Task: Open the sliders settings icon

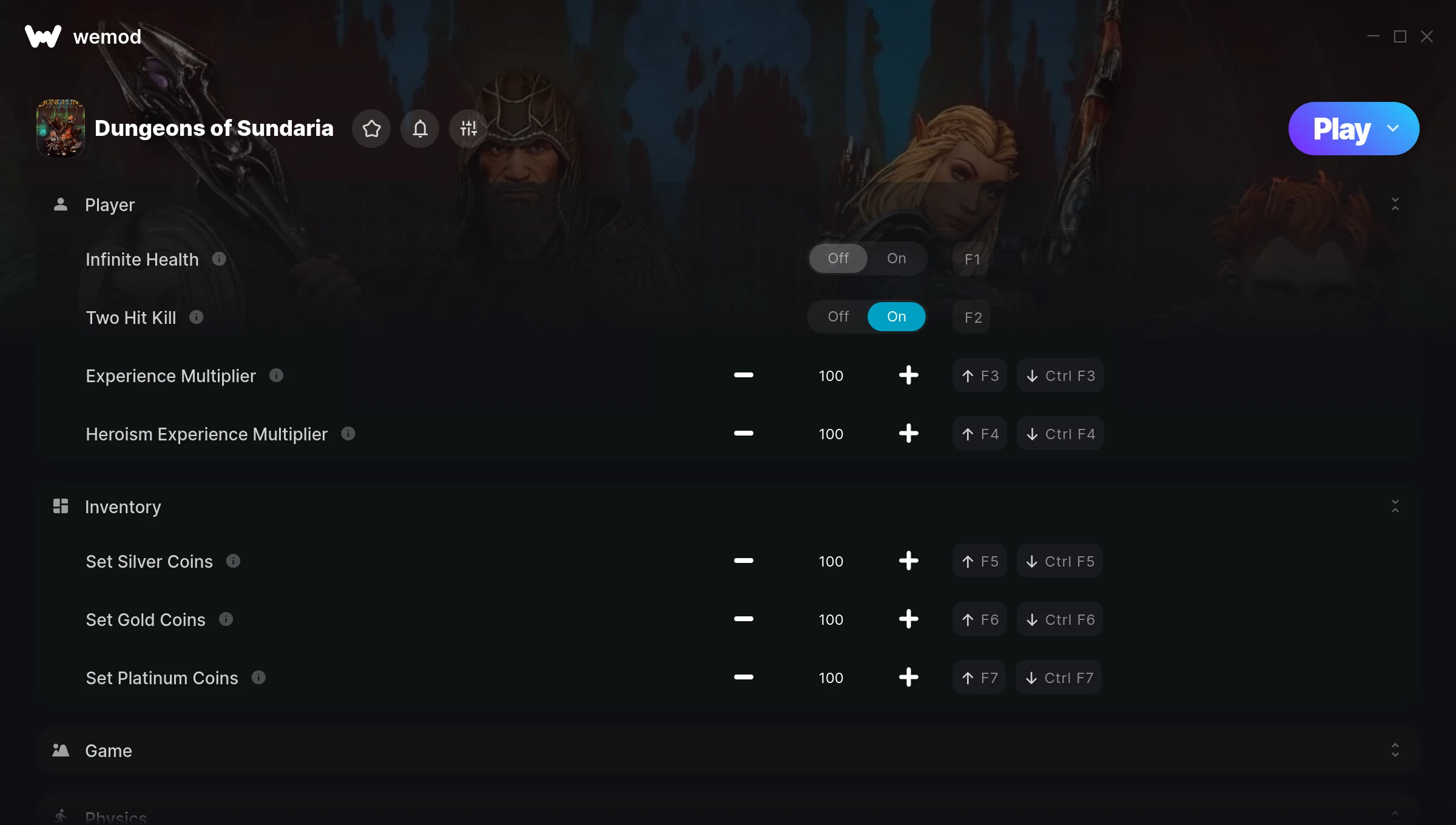Action: [x=468, y=128]
